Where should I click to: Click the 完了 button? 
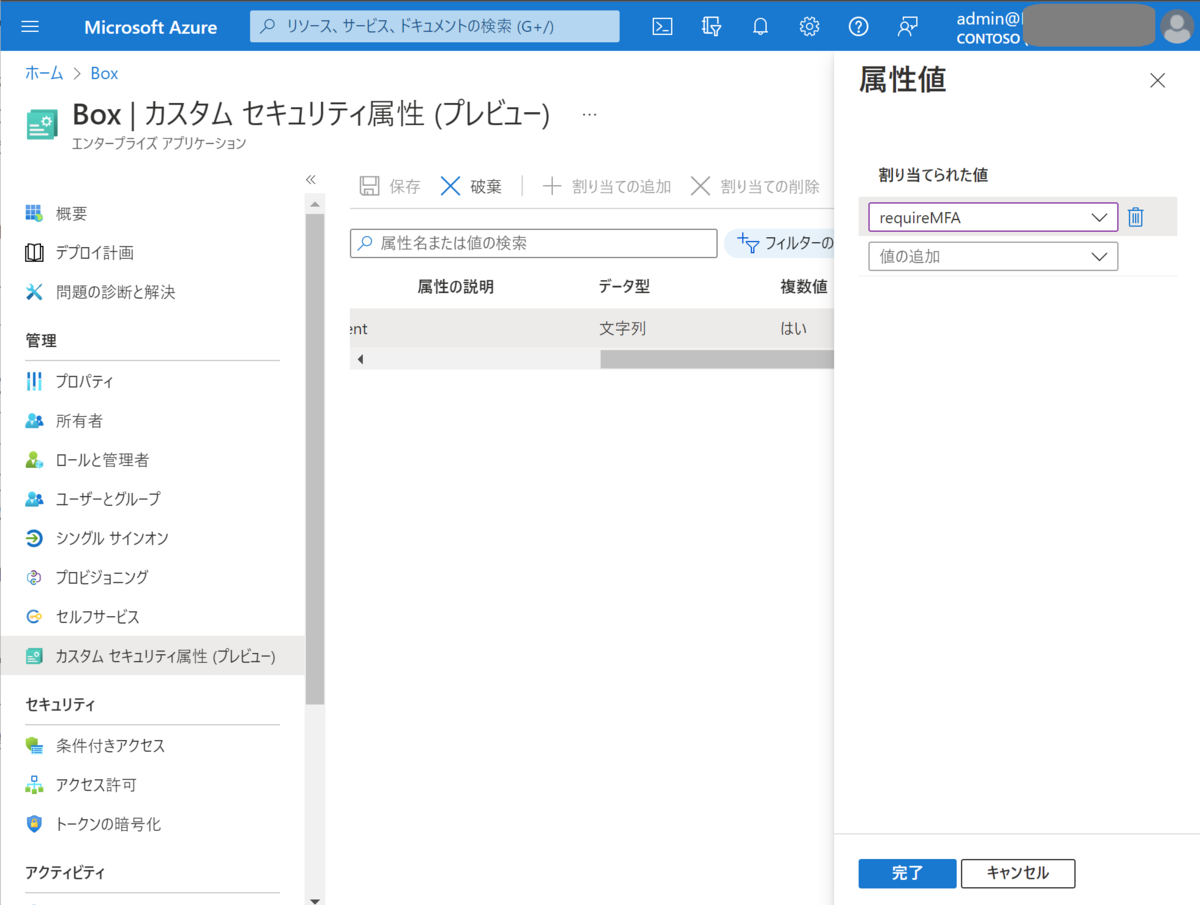point(907,873)
